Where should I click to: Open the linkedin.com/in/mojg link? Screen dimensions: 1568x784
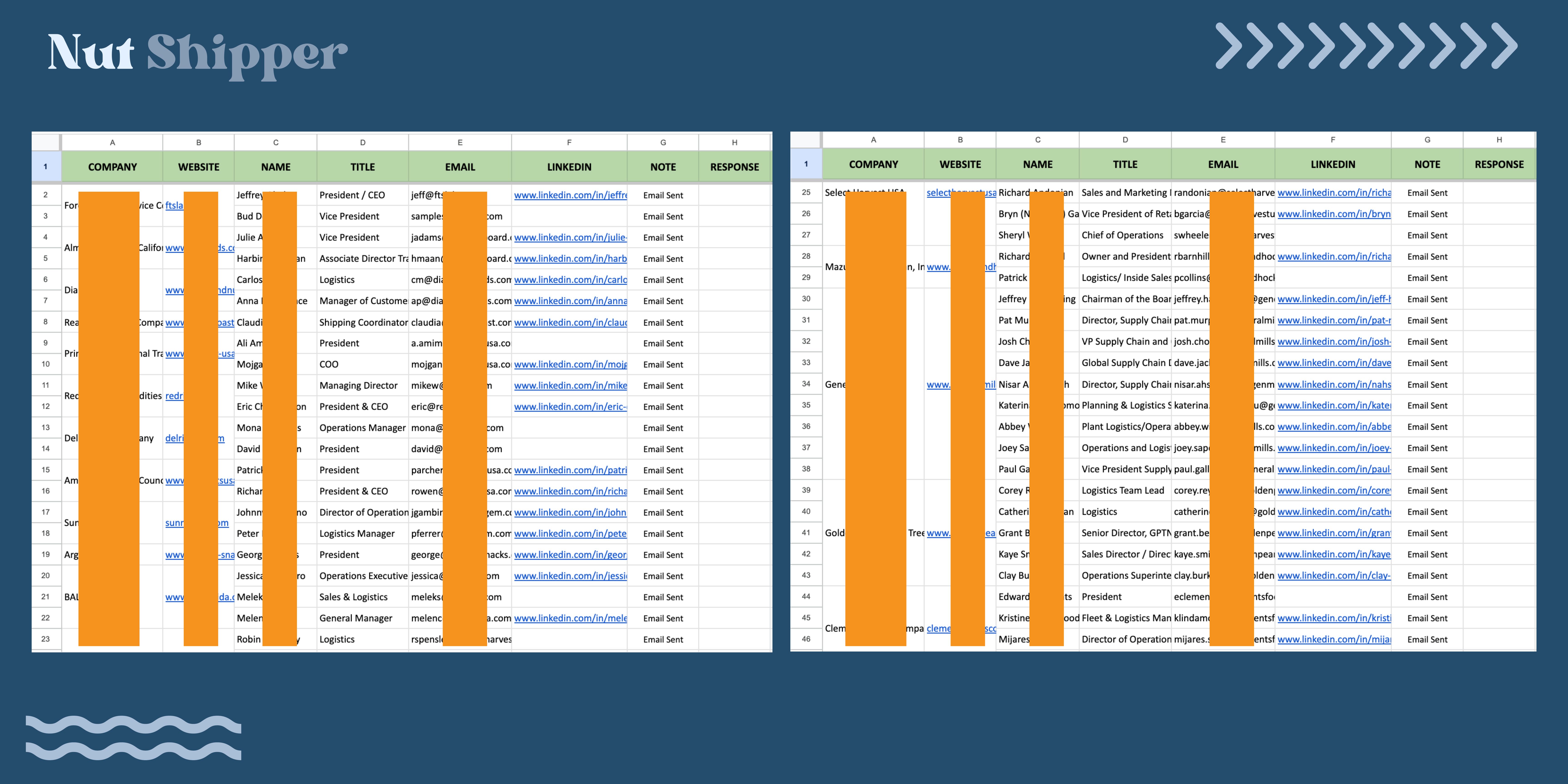[570, 365]
